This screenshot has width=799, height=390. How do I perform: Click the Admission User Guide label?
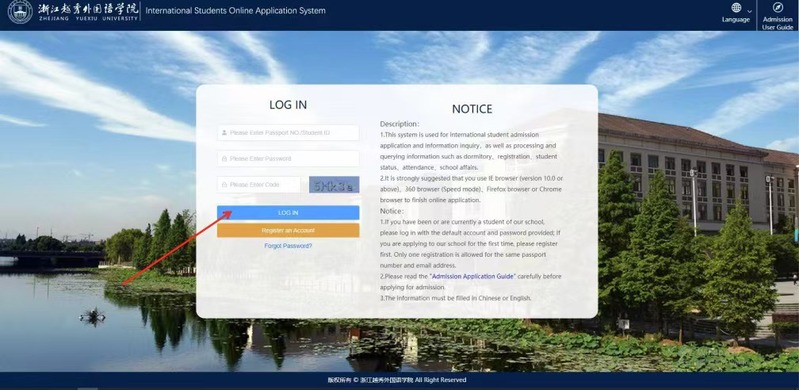(x=778, y=23)
